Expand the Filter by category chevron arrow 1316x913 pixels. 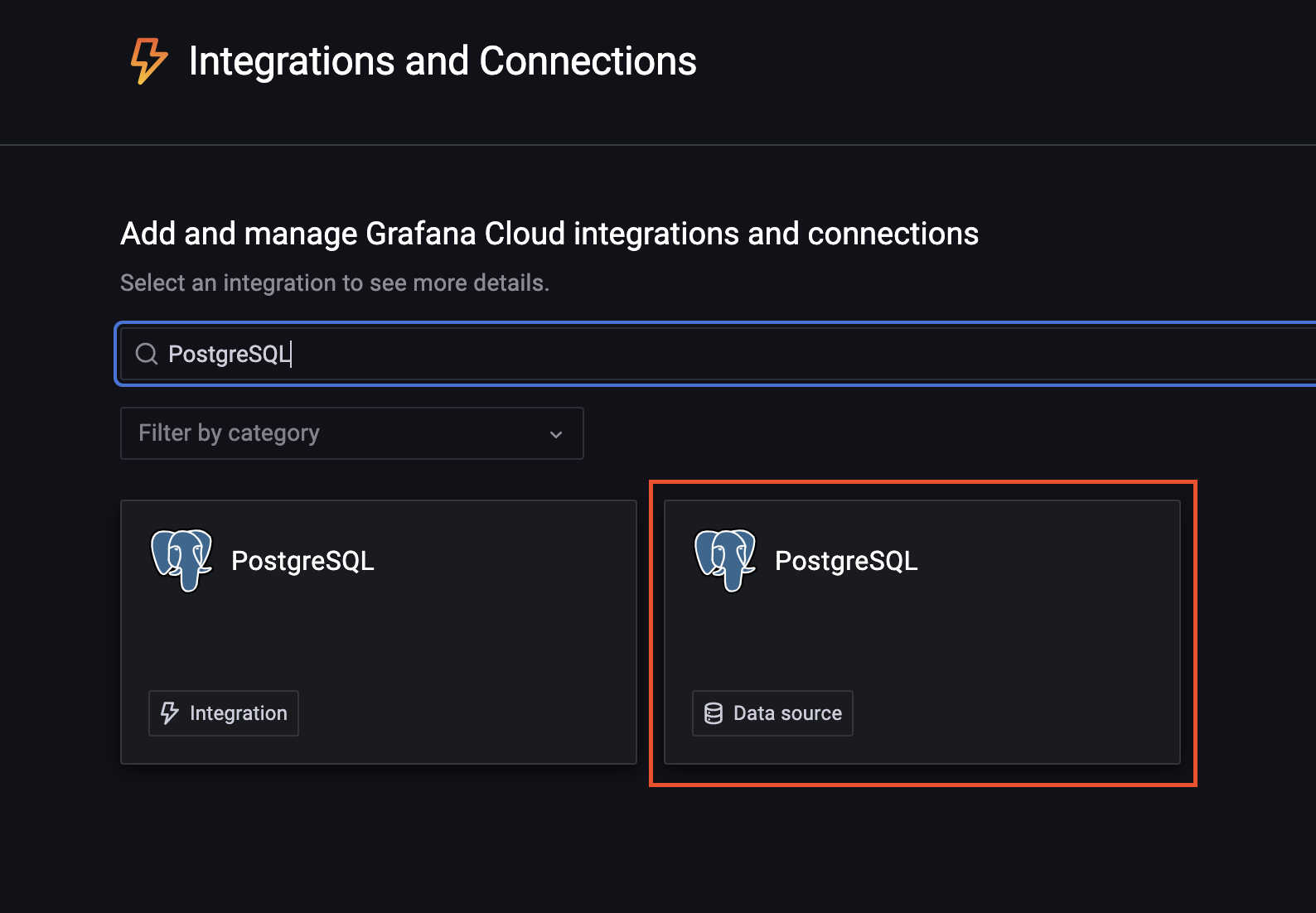[556, 434]
